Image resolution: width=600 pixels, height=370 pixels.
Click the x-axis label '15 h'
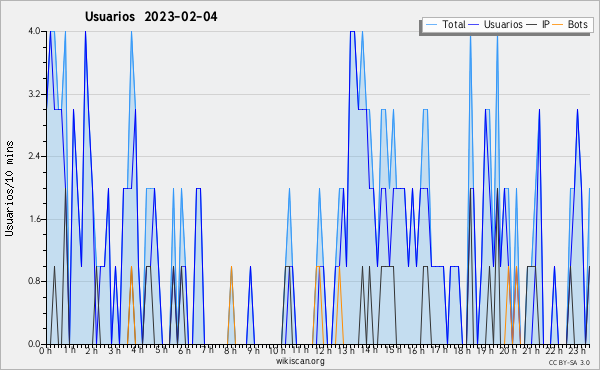pyautogui.click(x=393, y=350)
